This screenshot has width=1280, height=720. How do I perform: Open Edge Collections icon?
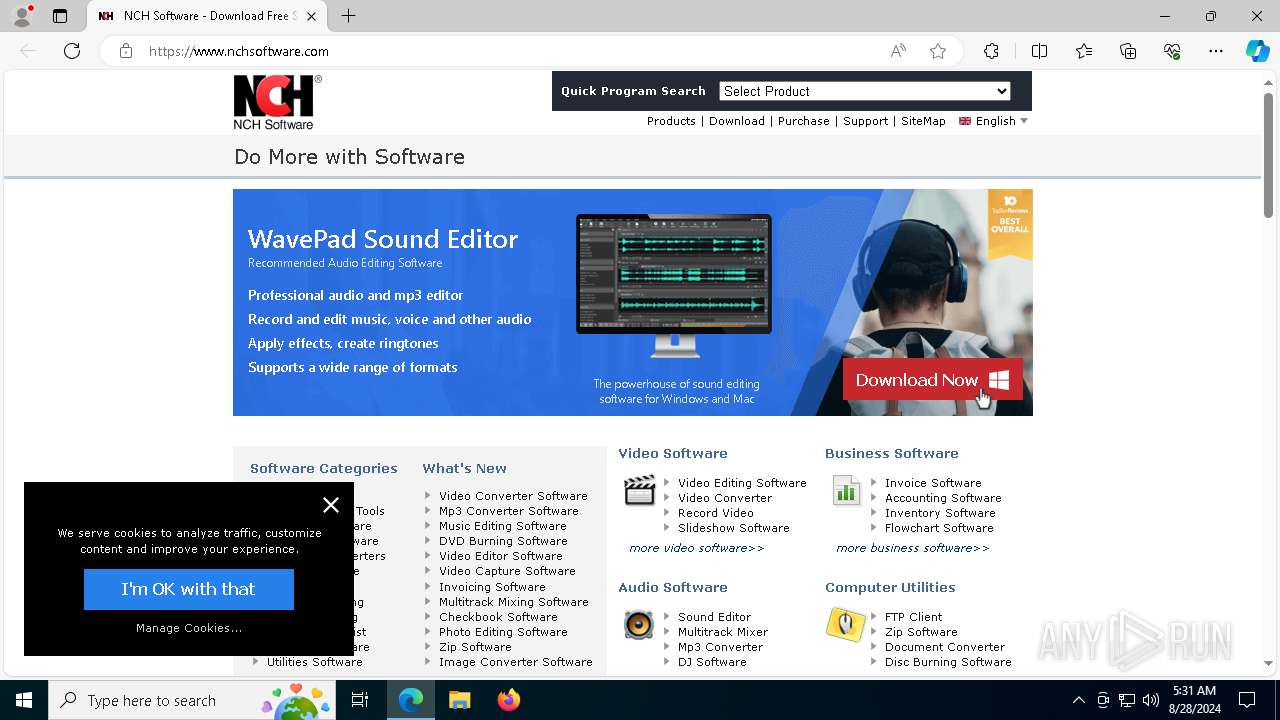coord(1128,51)
